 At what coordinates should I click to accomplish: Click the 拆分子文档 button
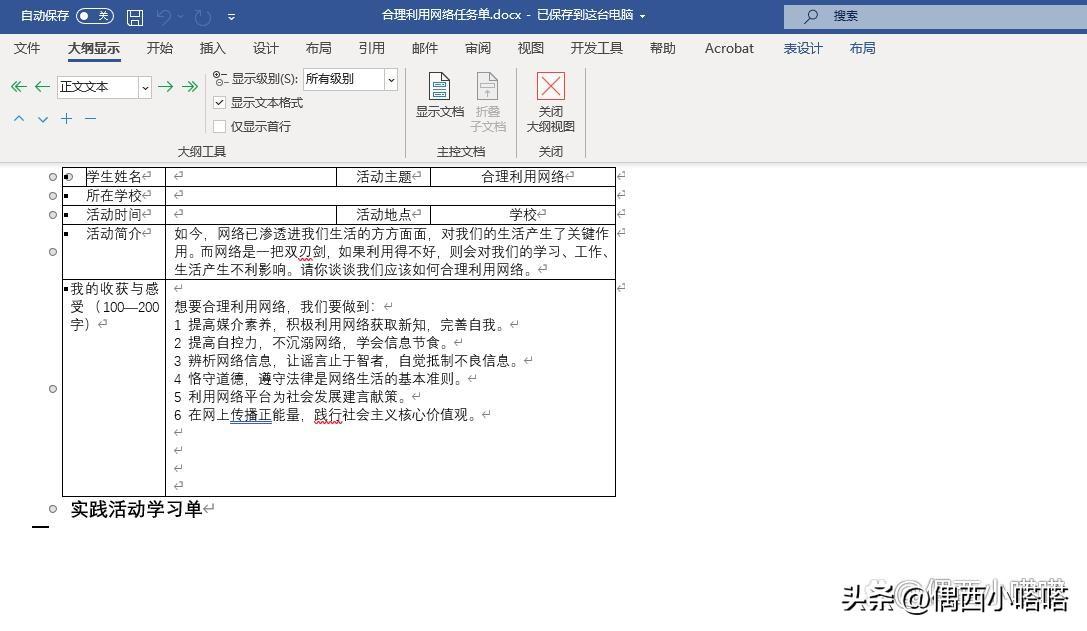[487, 100]
